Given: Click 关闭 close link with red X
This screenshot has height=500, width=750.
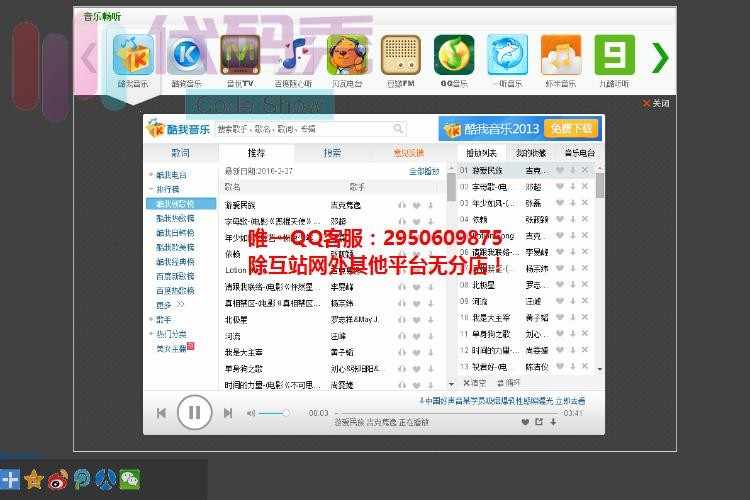Looking at the screenshot, I should pyautogui.click(x=656, y=103).
